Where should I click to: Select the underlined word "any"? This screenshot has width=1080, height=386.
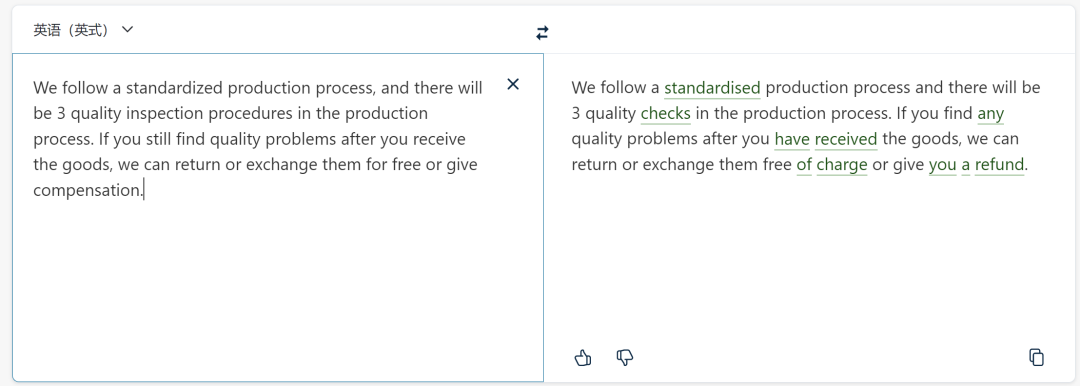coord(990,114)
